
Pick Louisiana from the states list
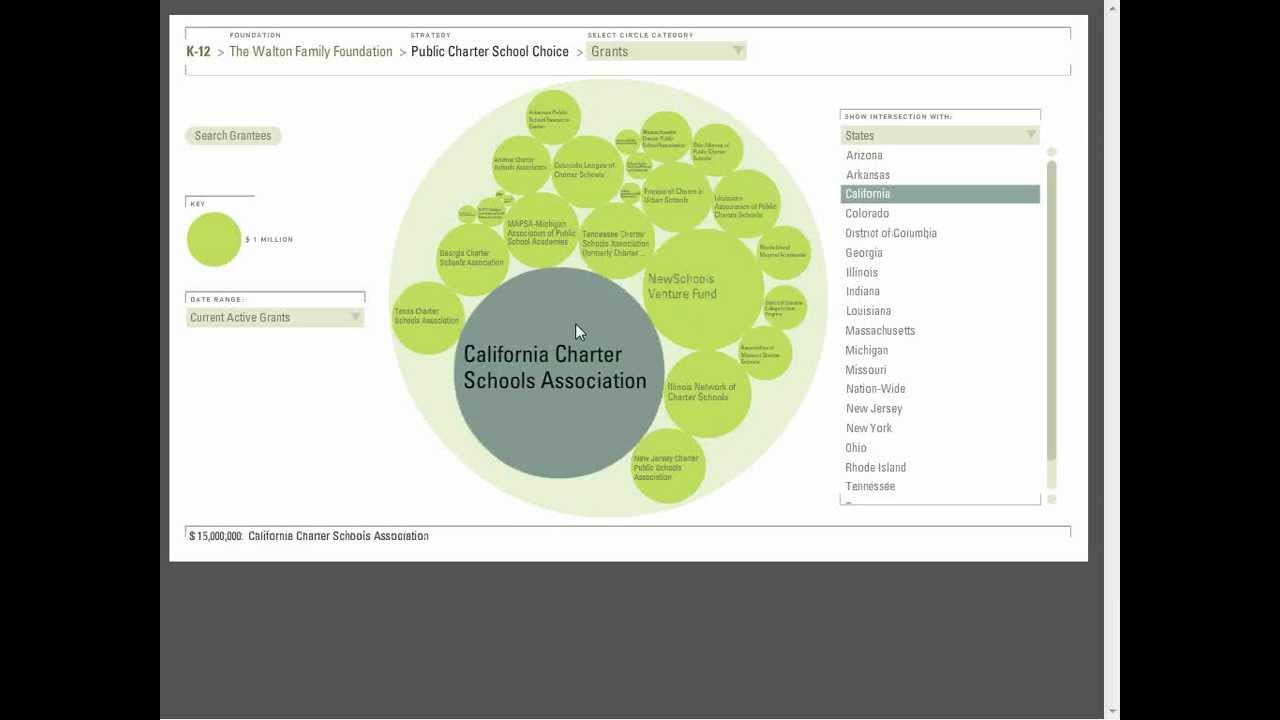pos(868,311)
